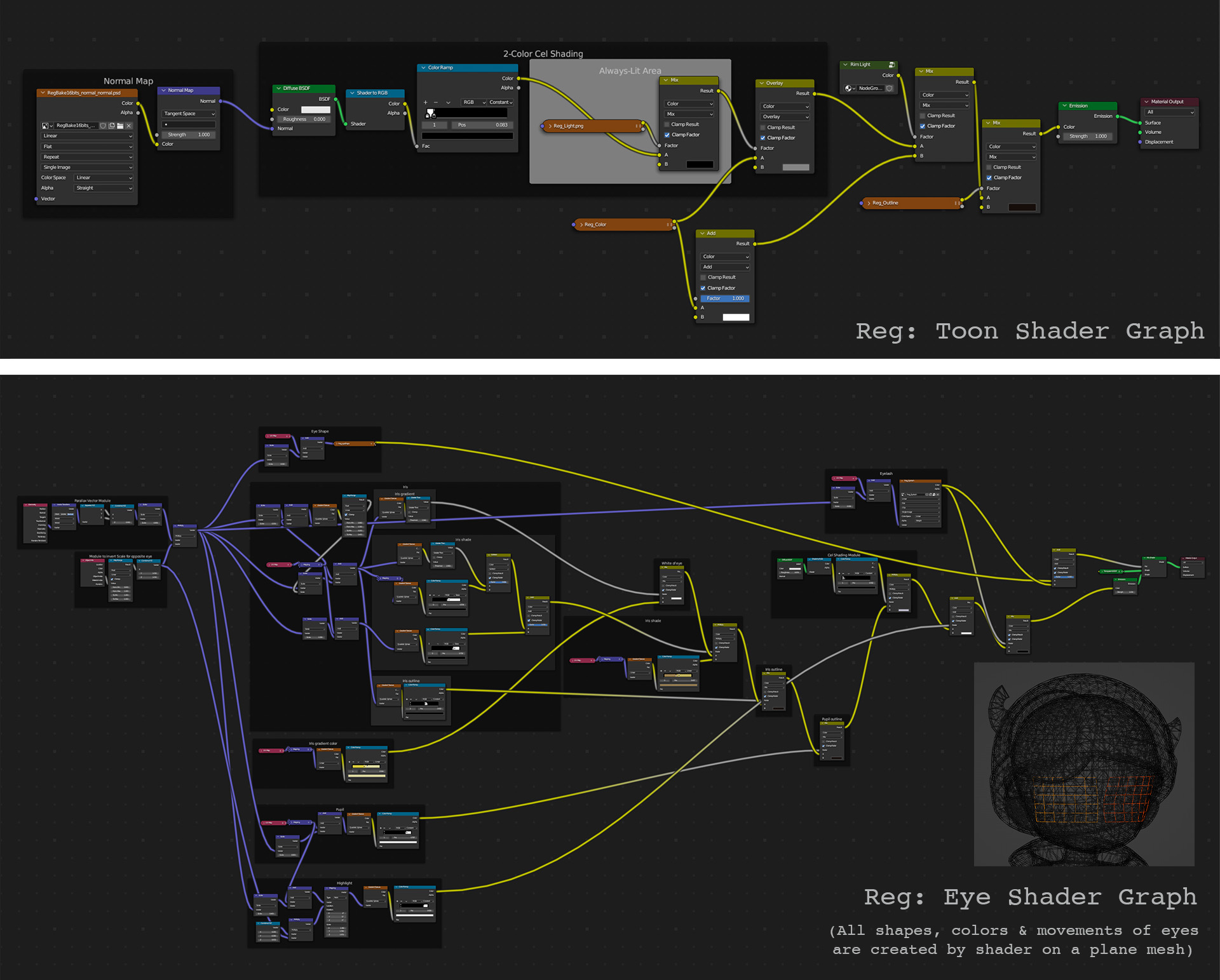Toggle fake user shield beside NodeGro... field
The image size is (1220, 980).
[x=890, y=88]
